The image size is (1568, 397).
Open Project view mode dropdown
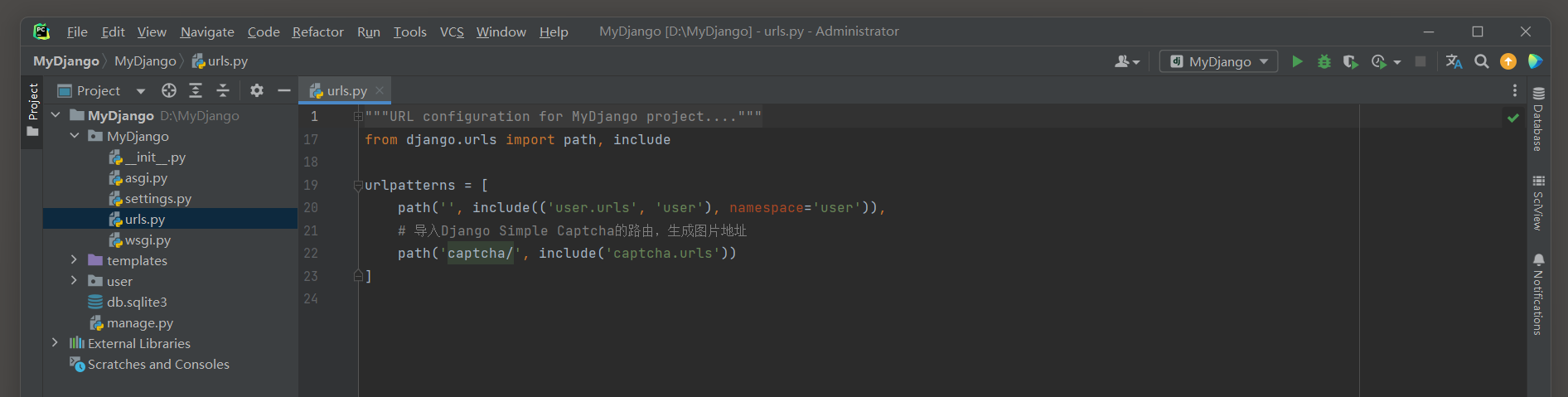pyautogui.click(x=141, y=91)
